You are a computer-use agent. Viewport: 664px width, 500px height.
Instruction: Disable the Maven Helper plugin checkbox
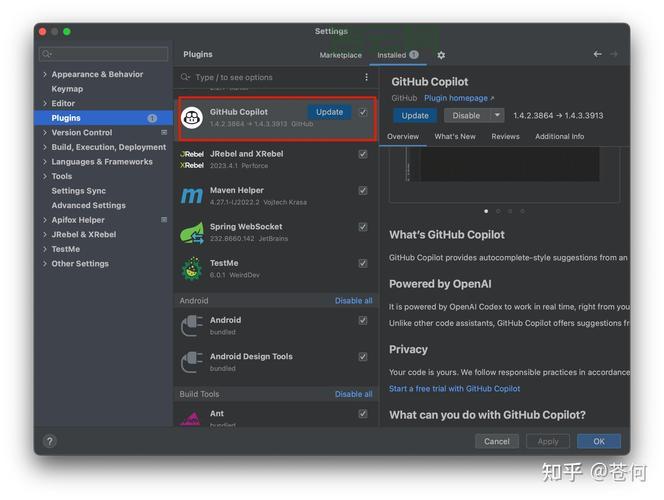pos(363,191)
